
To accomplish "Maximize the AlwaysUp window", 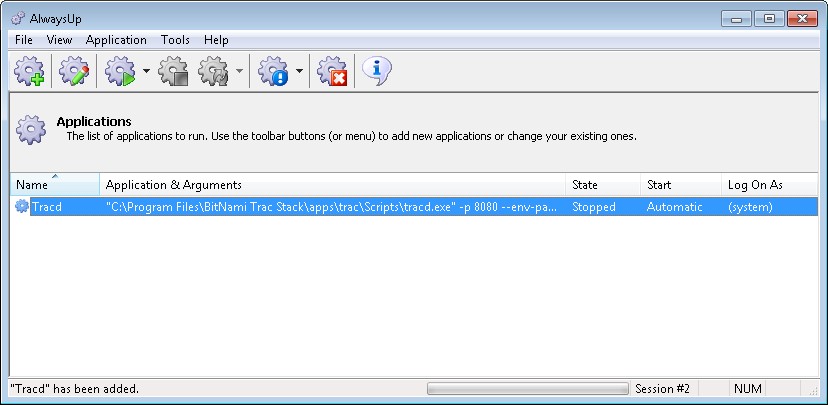I will (x=769, y=19).
